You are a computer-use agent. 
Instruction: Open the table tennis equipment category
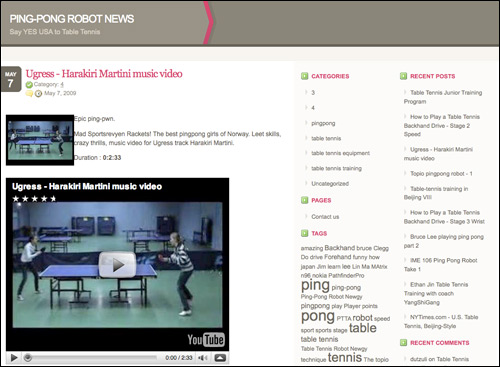click(x=340, y=153)
